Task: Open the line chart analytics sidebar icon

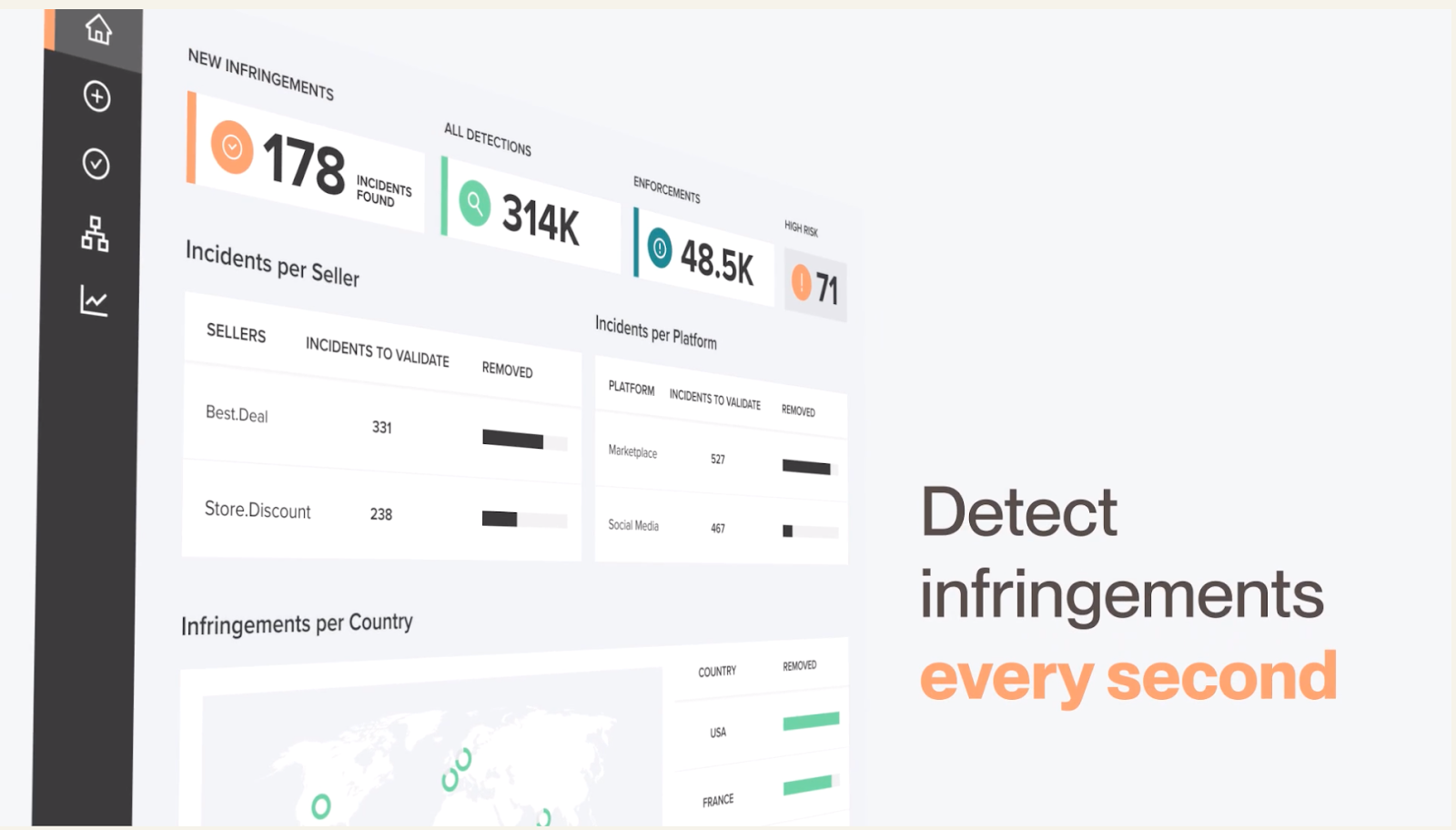Action: [x=94, y=301]
